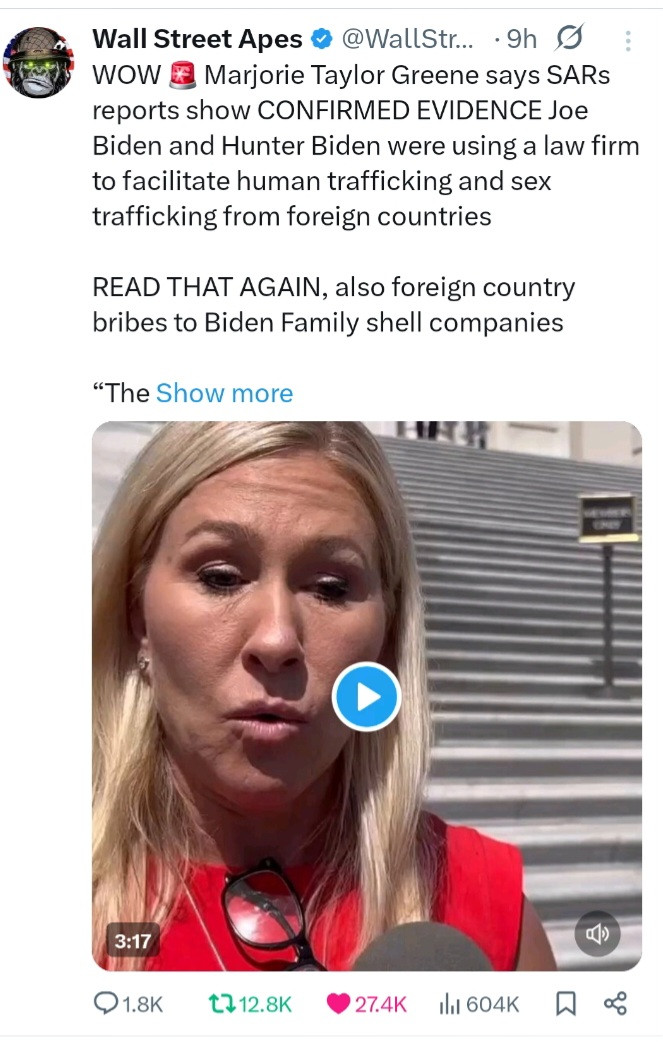663x1042 pixels.
Task: Bookmark this Wall Street Apes post
Action: [x=565, y=1003]
